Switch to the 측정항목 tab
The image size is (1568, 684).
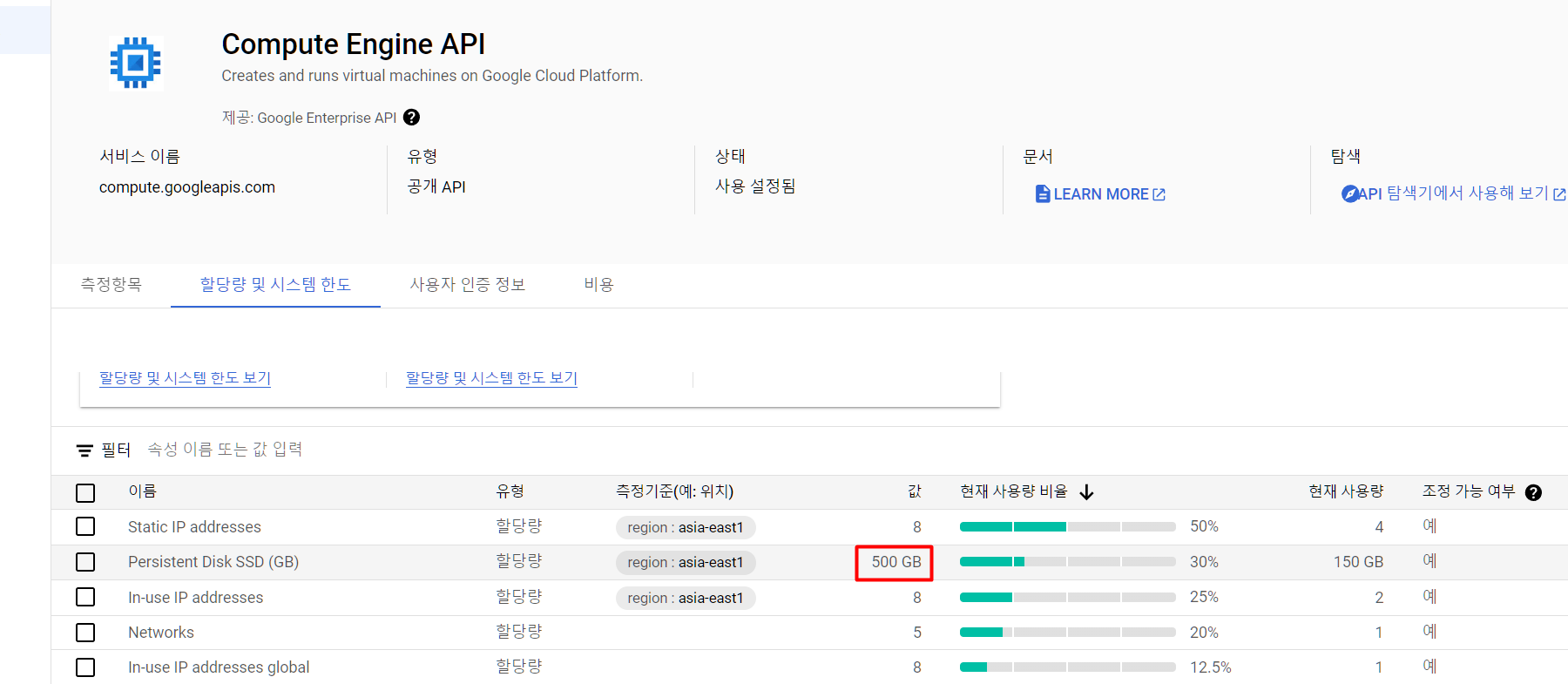click(111, 285)
